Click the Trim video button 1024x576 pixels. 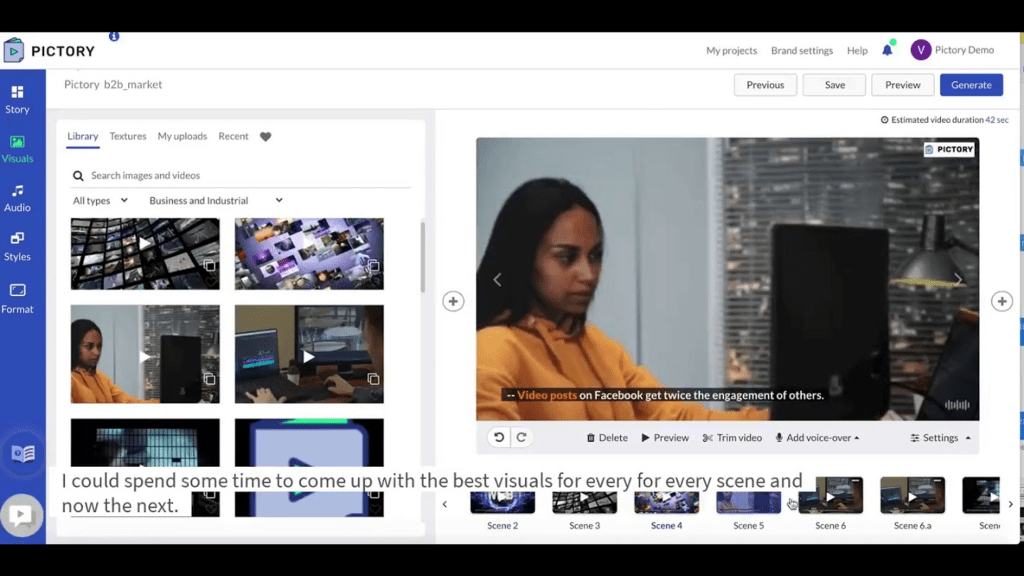pos(732,438)
